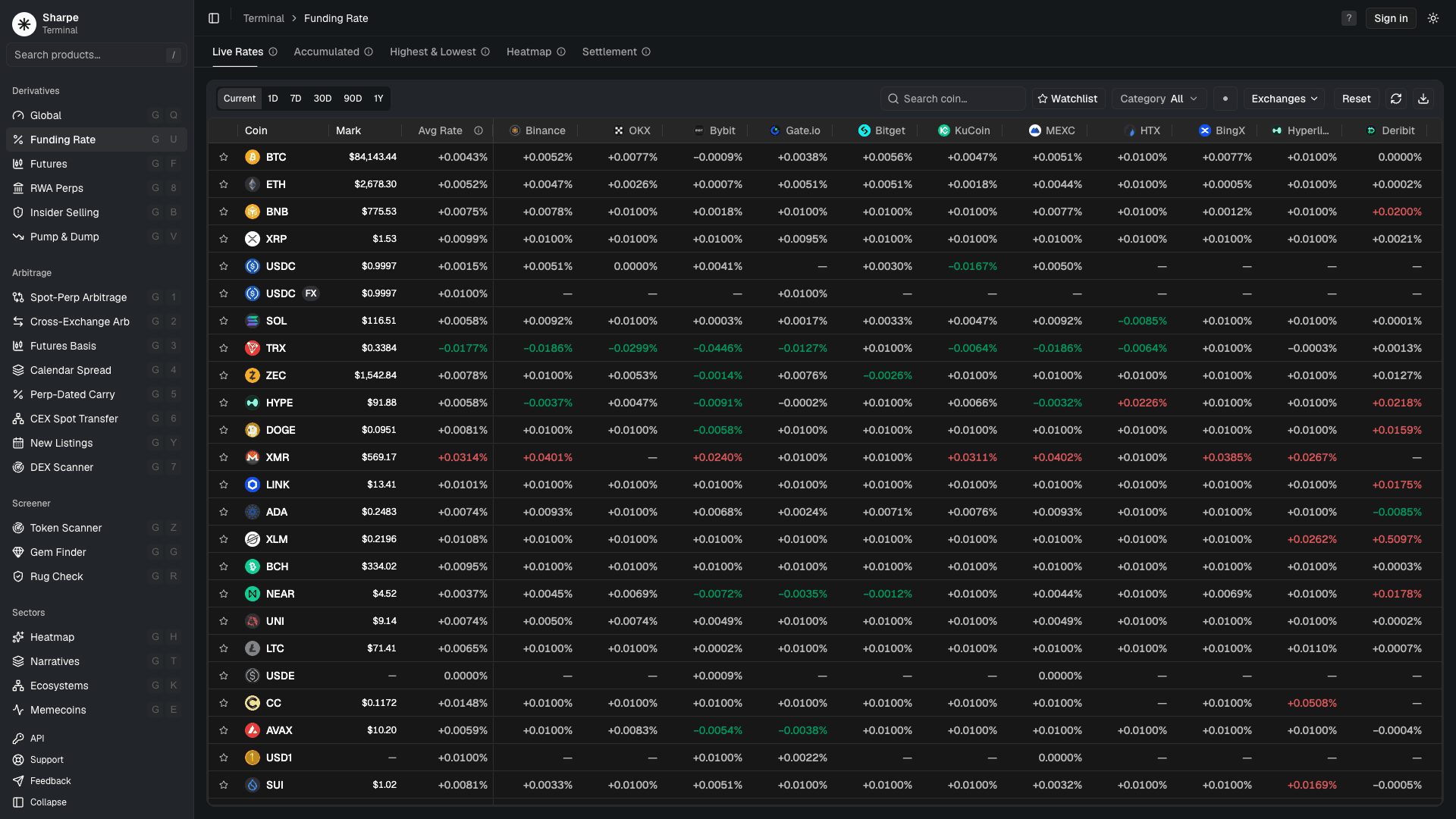Click the XMR coin icon

[253, 457]
